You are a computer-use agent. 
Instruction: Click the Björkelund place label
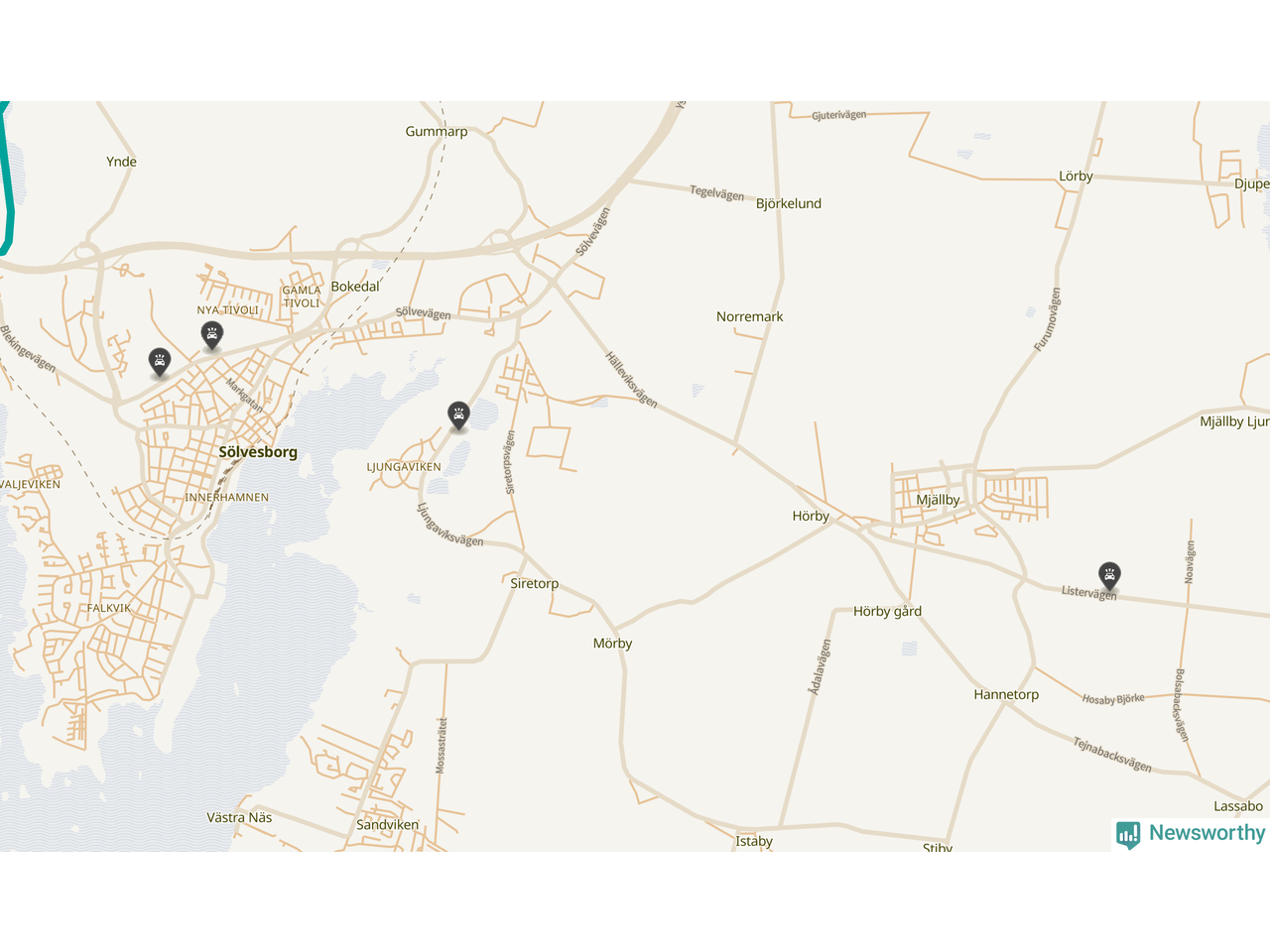point(789,203)
